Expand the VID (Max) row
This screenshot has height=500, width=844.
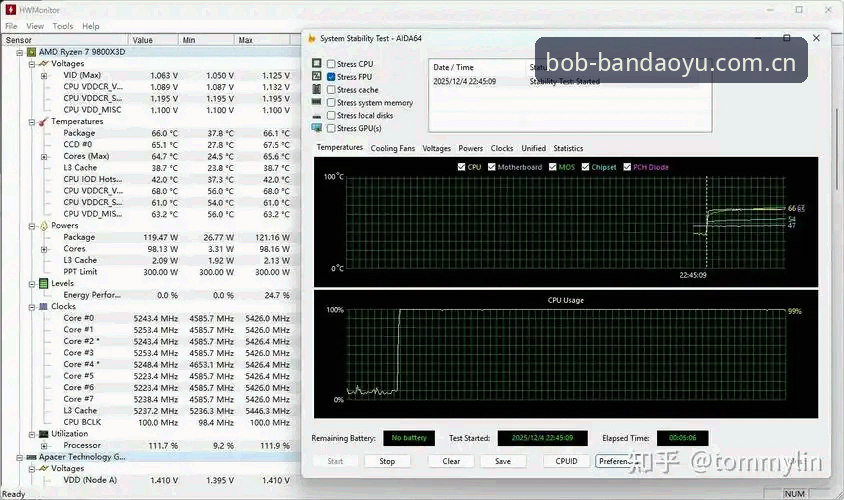tap(44, 76)
